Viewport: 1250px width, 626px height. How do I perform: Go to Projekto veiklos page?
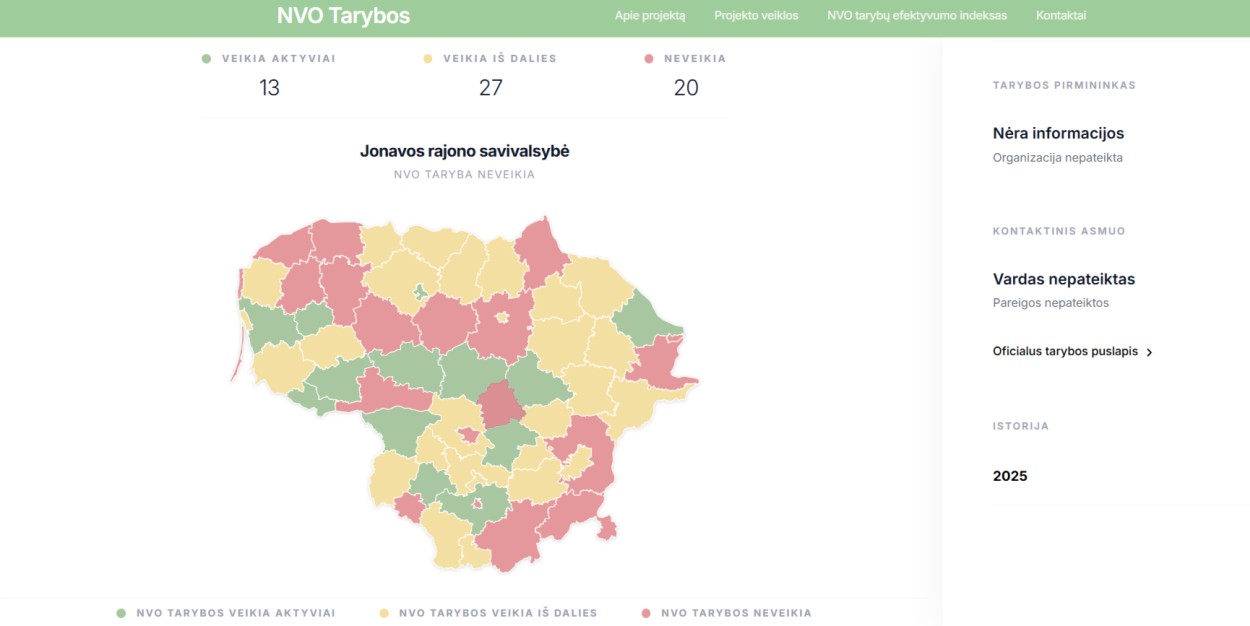coord(756,16)
